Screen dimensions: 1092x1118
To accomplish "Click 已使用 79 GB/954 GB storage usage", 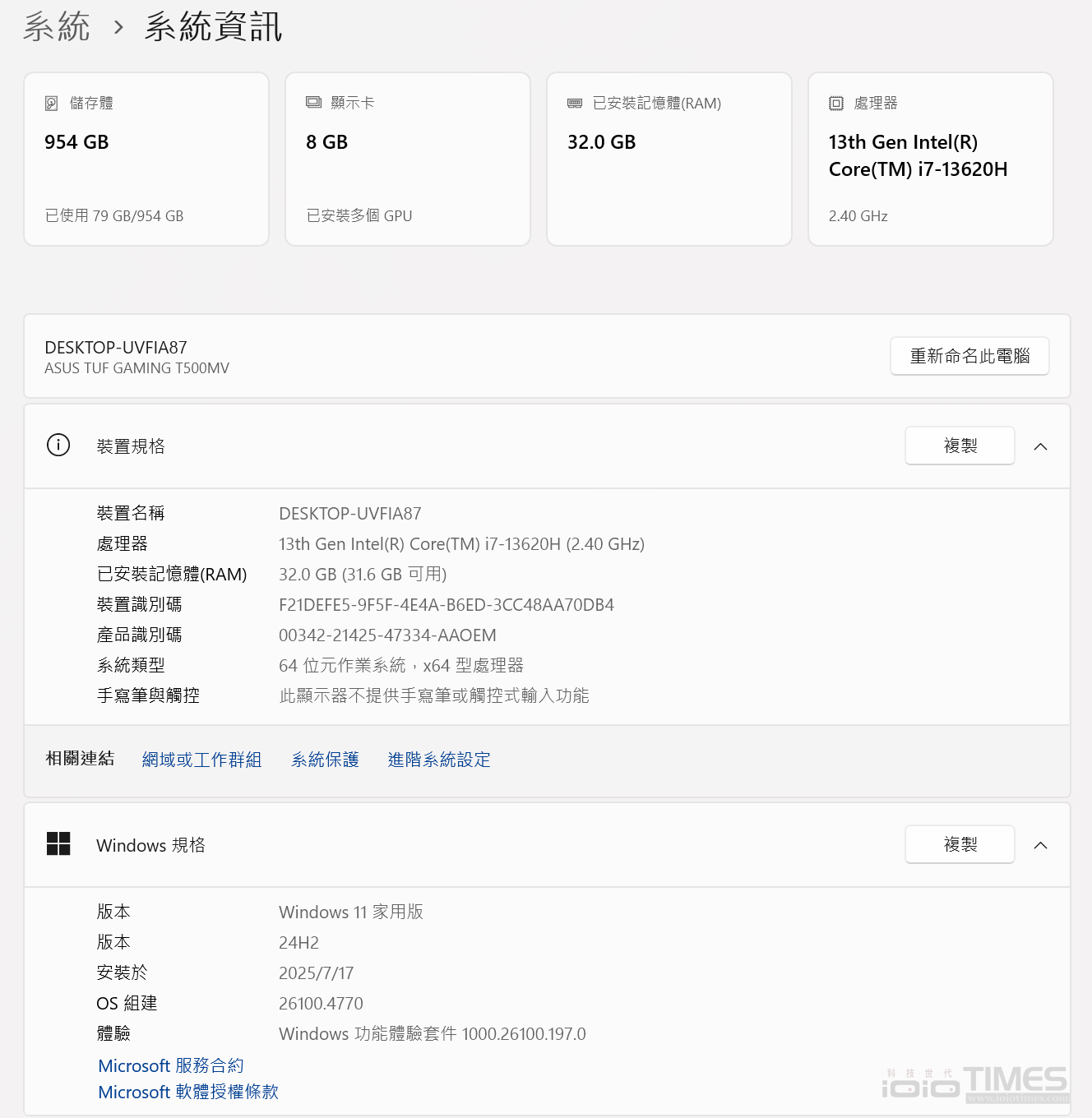I will point(114,216).
